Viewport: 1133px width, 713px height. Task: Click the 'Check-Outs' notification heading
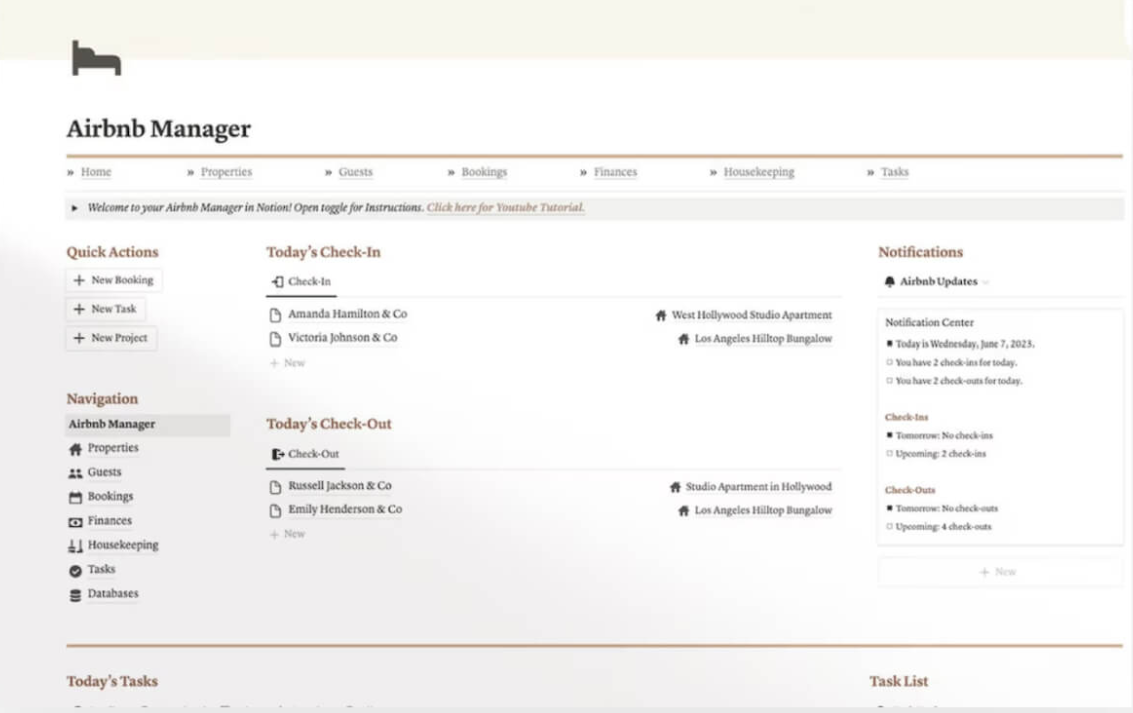click(910, 490)
